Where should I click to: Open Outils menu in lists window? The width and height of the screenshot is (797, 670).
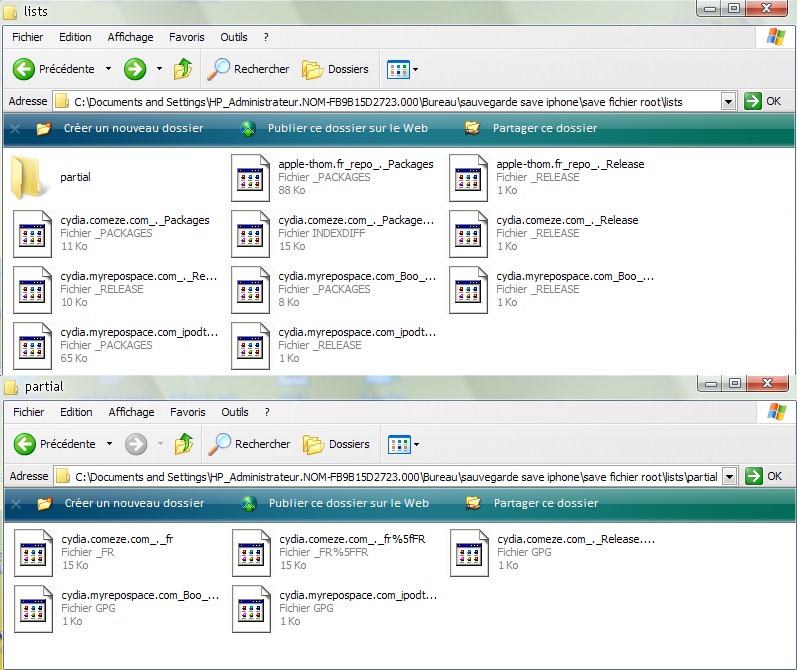tap(234, 37)
